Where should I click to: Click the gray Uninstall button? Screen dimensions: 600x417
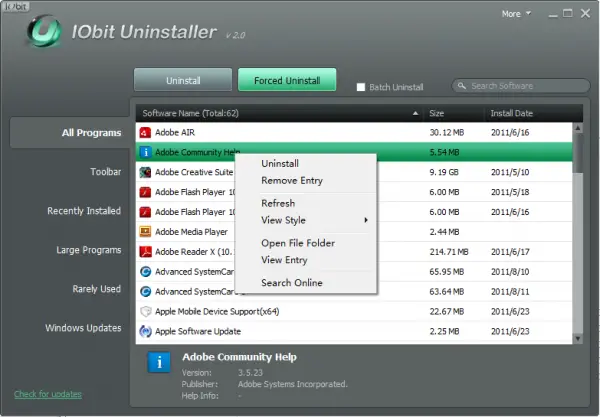(x=183, y=80)
